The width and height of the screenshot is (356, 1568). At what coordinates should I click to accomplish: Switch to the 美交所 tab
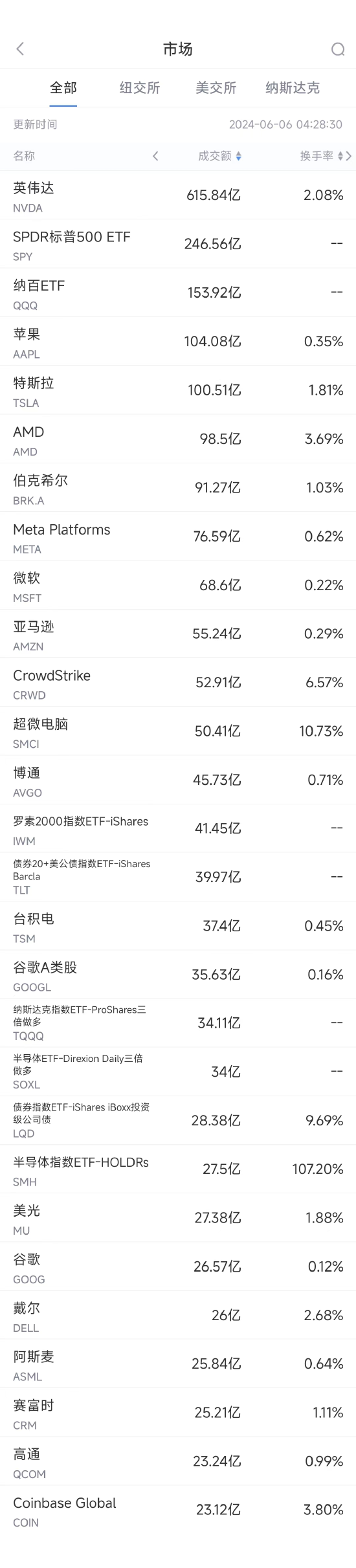point(216,88)
